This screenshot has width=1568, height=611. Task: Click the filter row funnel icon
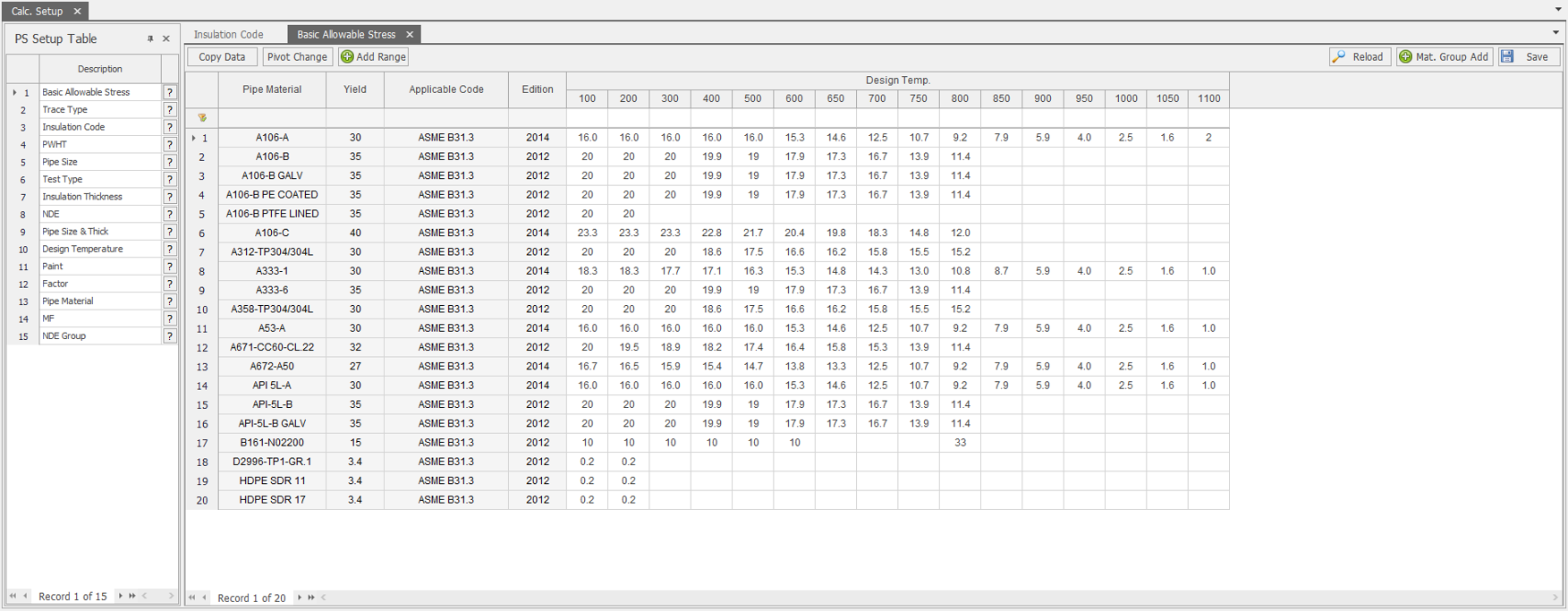pos(202,118)
